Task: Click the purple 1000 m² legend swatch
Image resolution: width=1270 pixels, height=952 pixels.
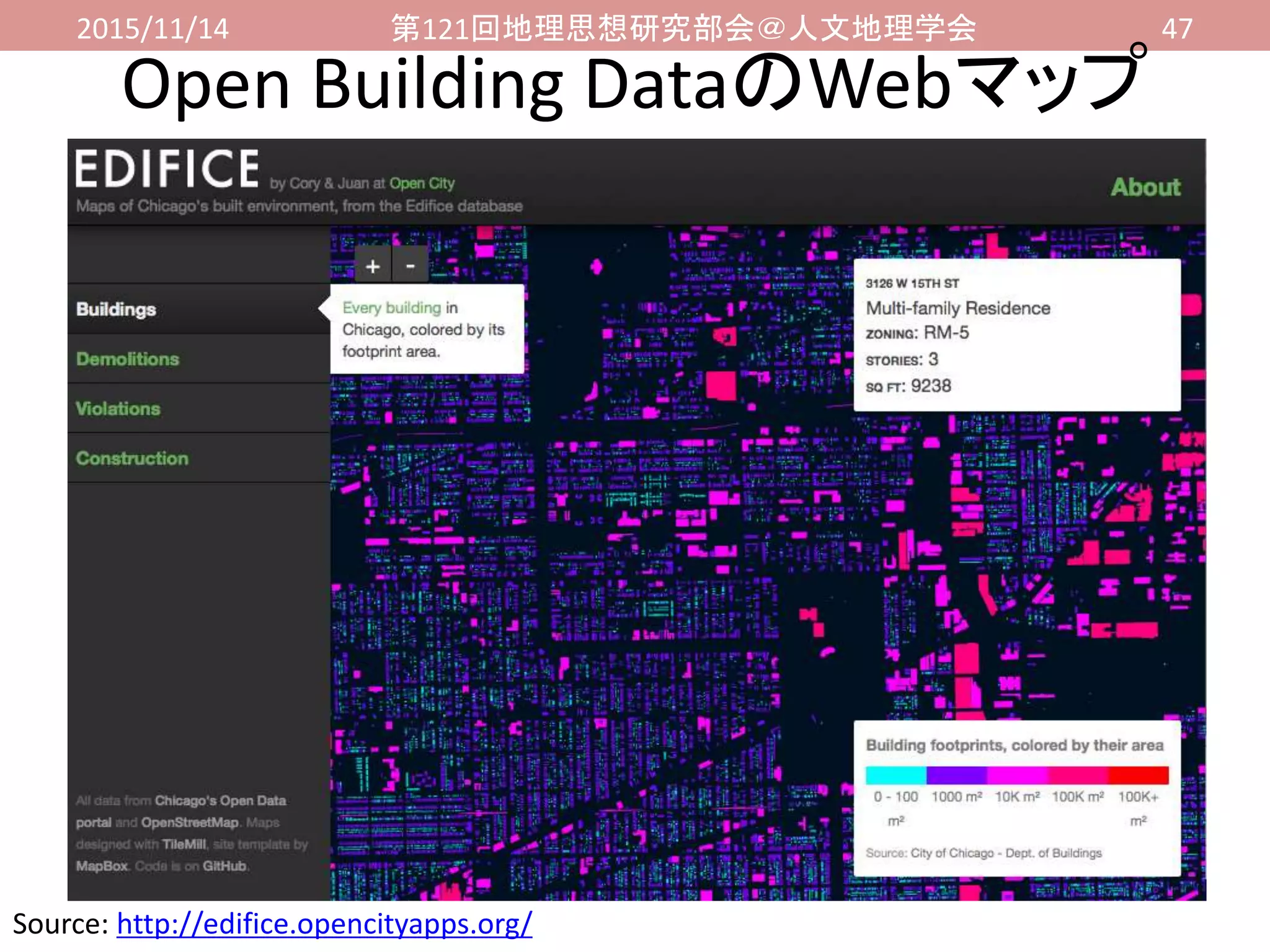Action: tap(957, 775)
